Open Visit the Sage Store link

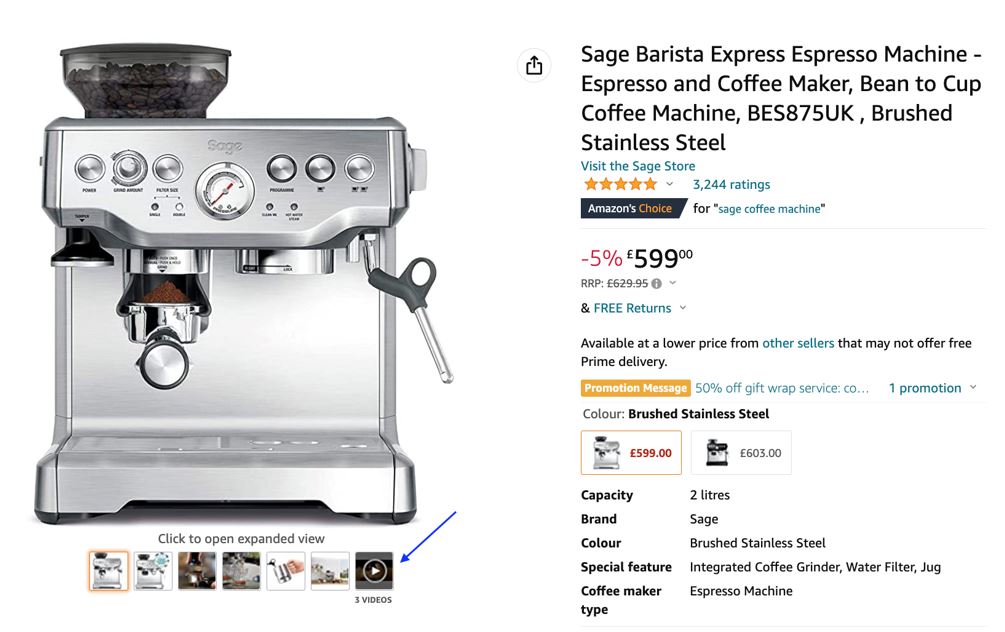638,166
